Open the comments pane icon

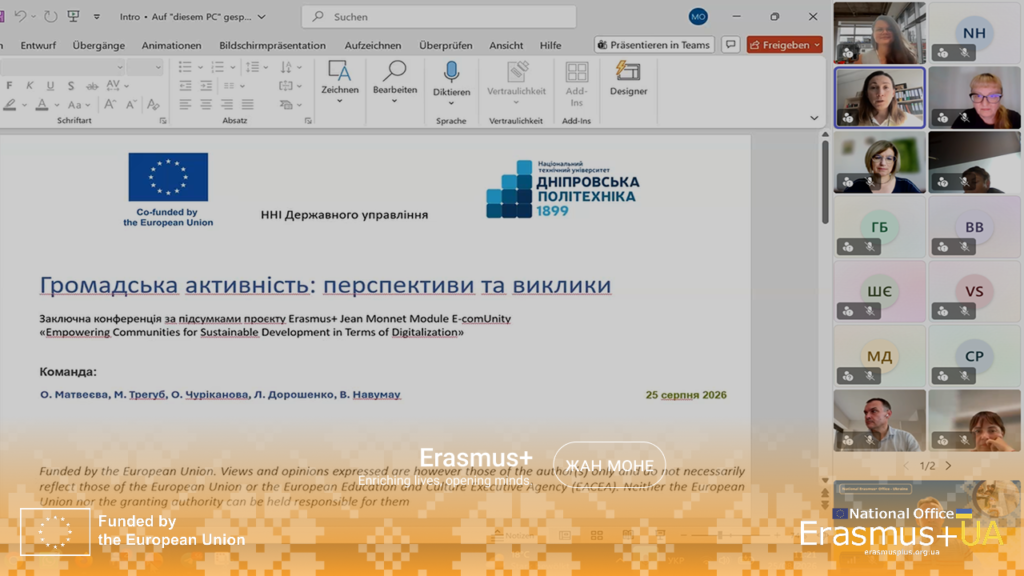(731, 44)
